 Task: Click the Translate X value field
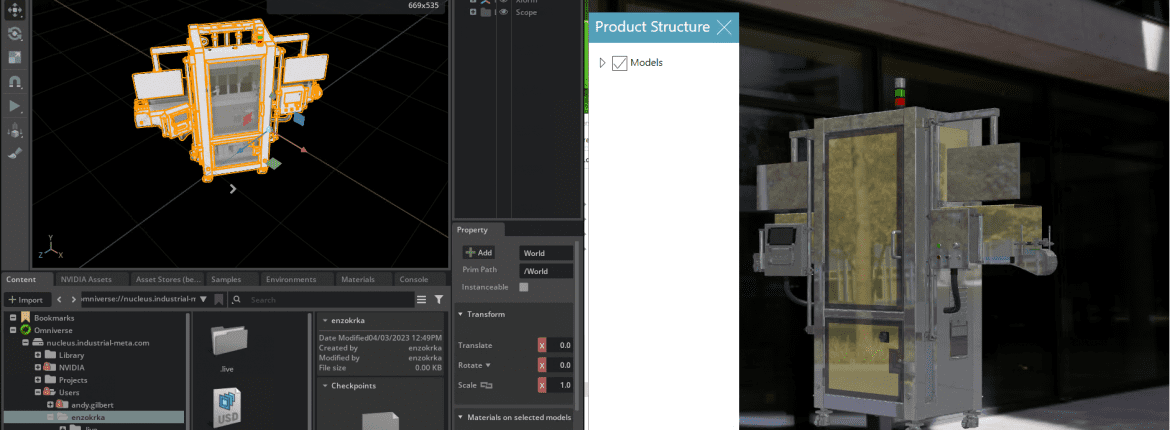(561, 346)
